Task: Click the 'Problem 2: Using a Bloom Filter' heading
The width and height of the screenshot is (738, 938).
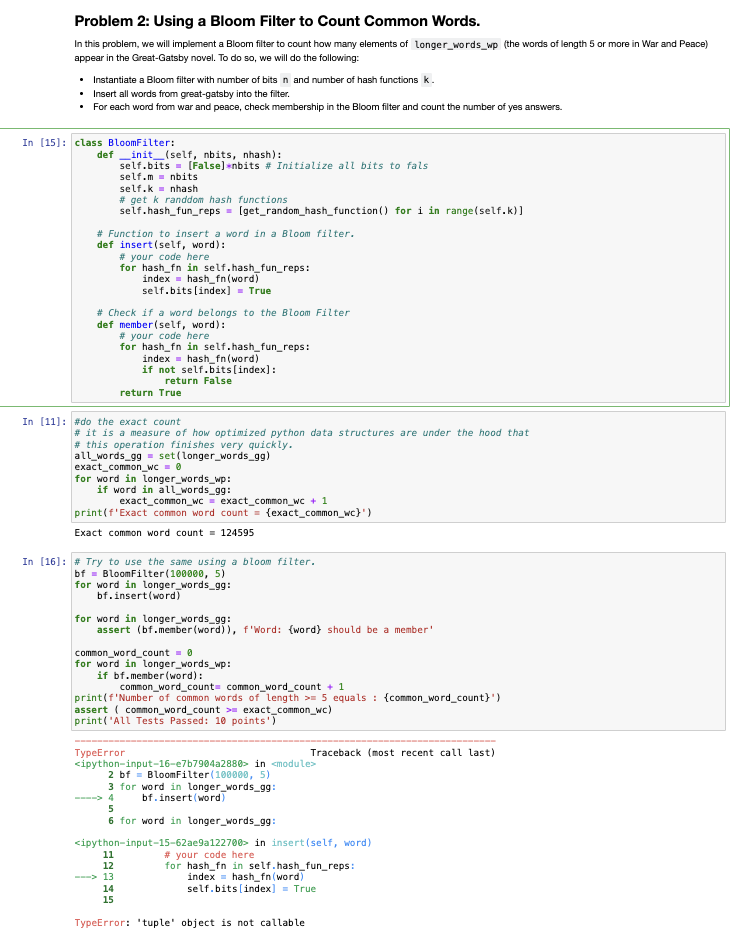Action: [277, 21]
